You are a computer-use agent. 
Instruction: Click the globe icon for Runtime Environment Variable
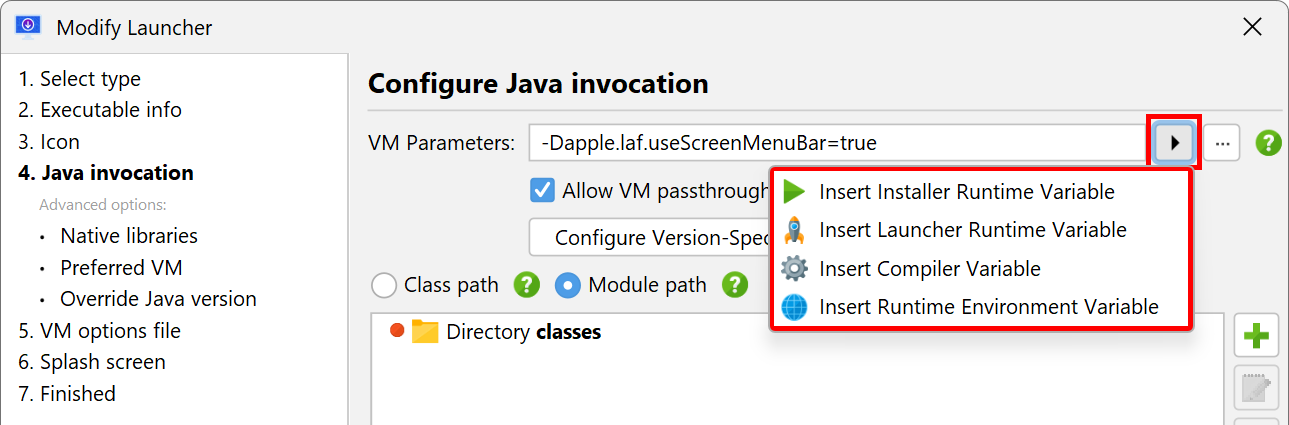coord(795,307)
